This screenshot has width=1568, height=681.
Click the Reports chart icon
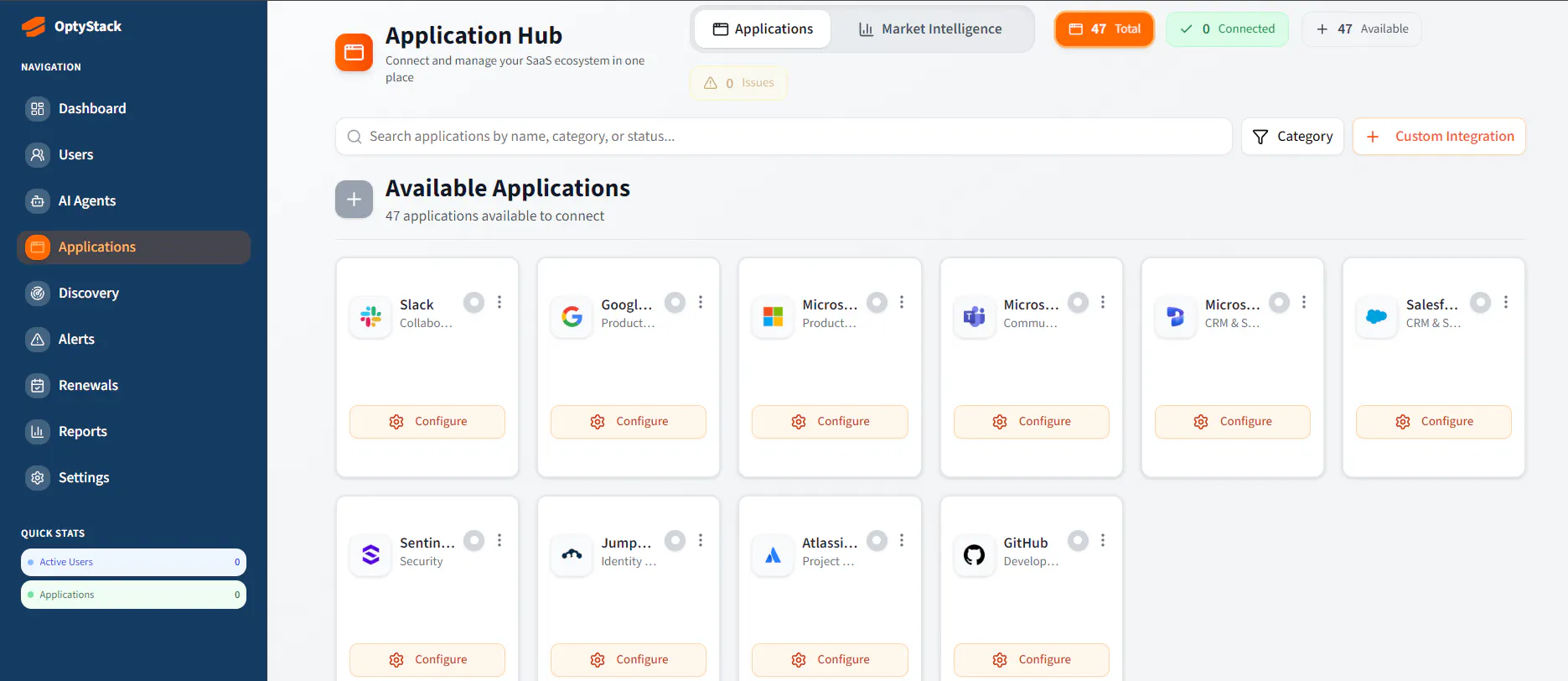(x=38, y=431)
